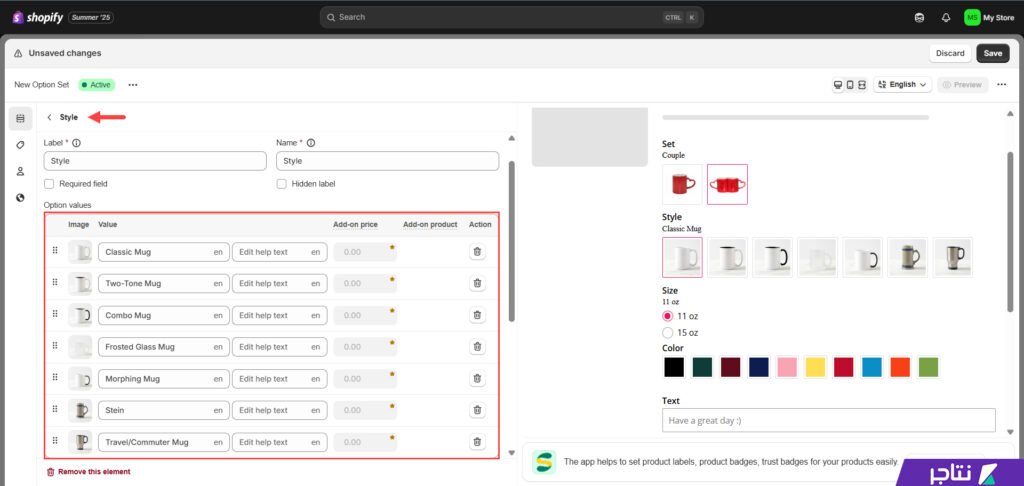Open more options menu next to Preview
The height and width of the screenshot is (486, 1024).
coord(1002,85)
